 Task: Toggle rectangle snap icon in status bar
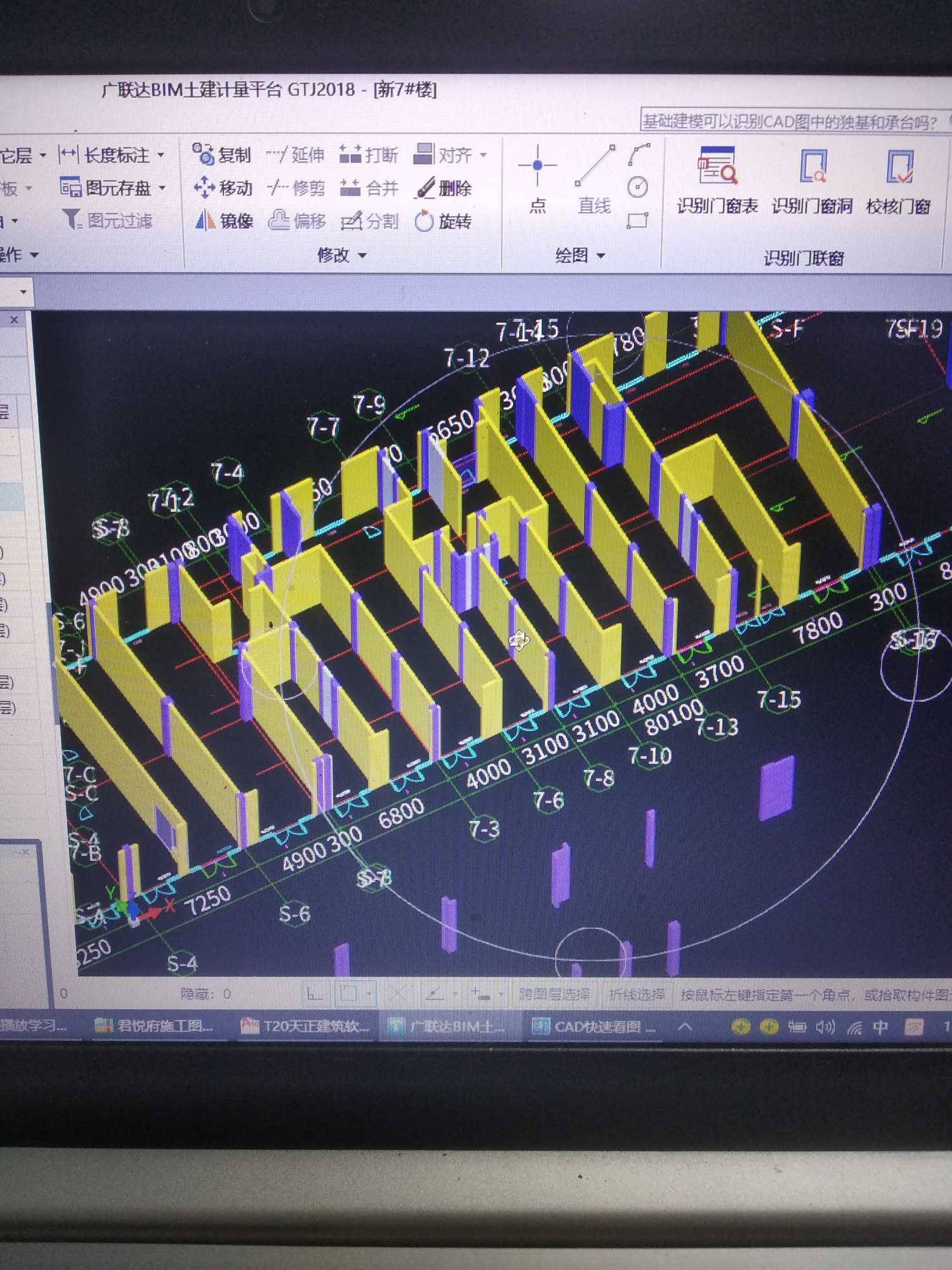(348, 994)
